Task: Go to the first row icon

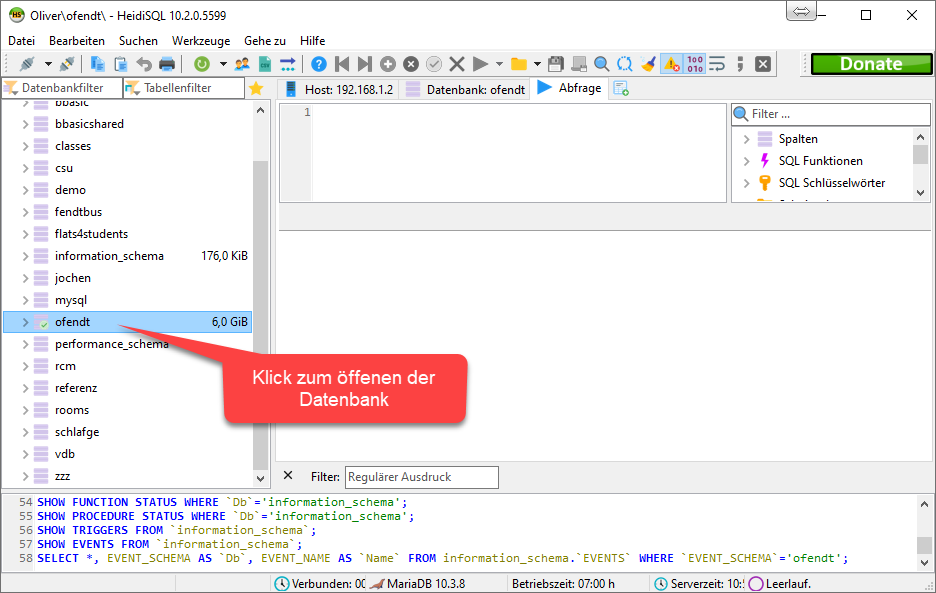Action: pos(342,64)
